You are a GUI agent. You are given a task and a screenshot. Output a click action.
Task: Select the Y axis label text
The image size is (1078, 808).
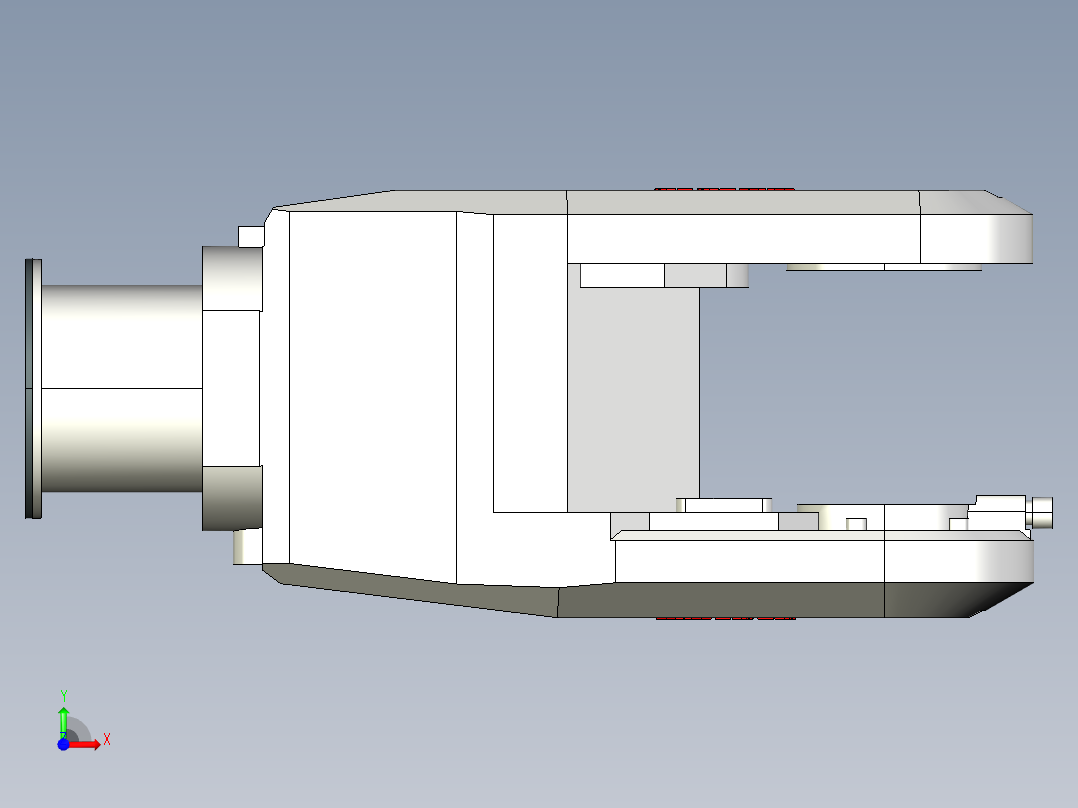(x=66, y=694)
